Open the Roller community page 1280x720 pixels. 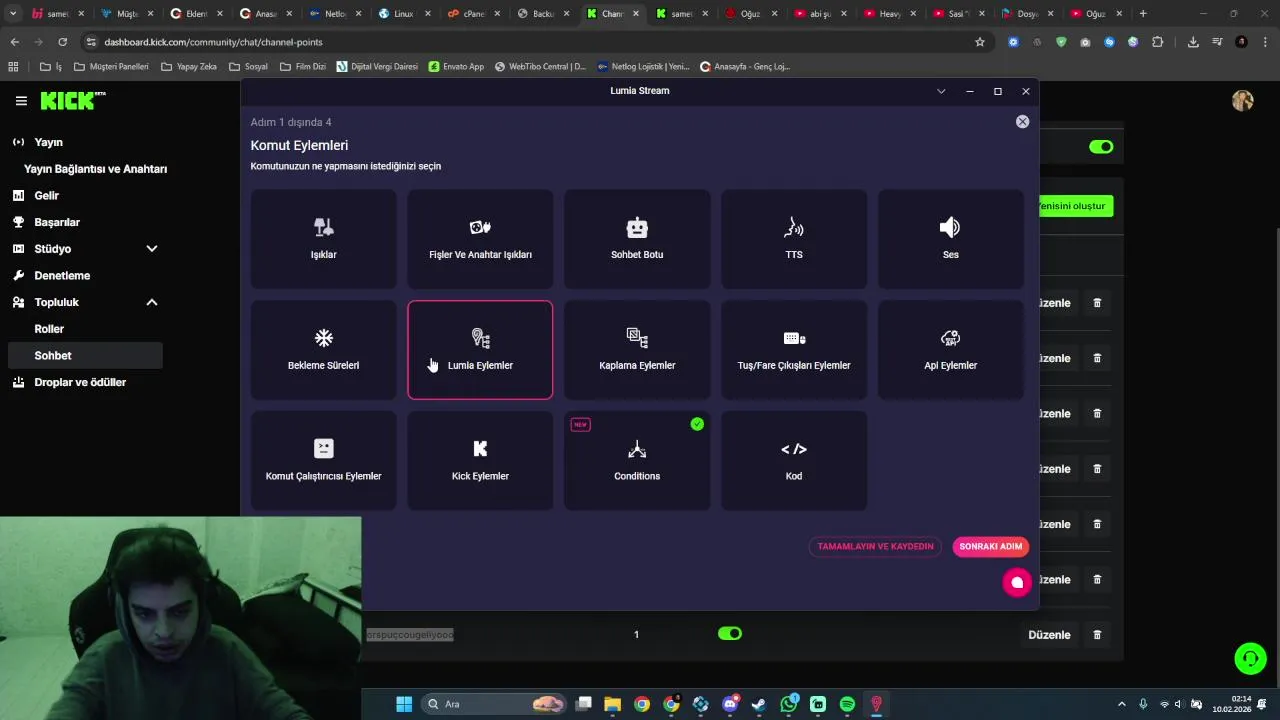49,329
